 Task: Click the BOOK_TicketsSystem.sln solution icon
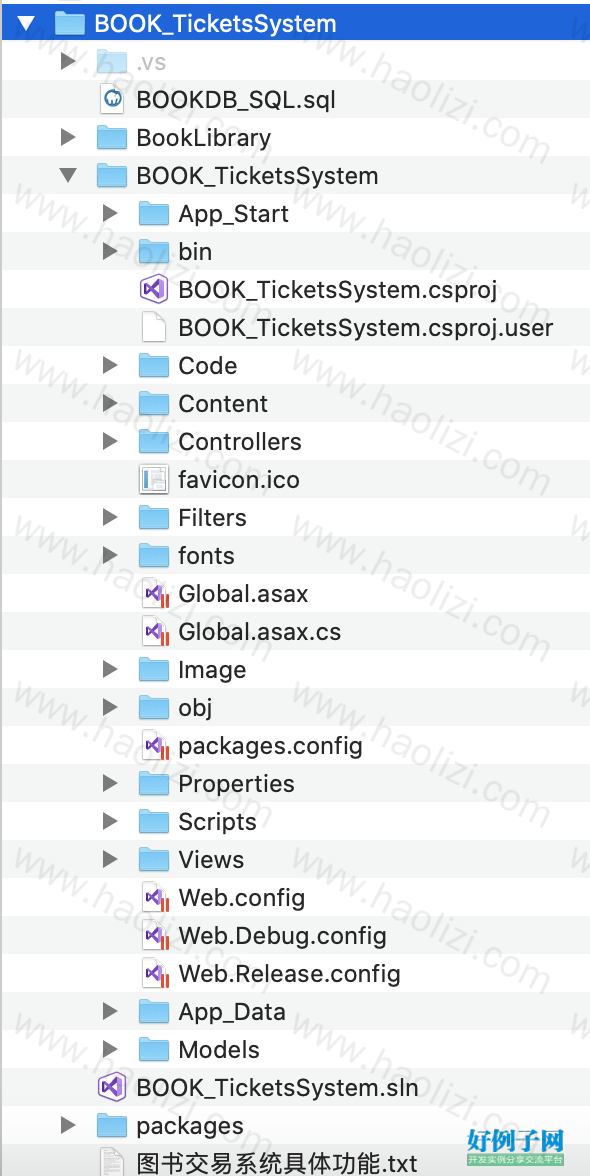(112, 1087)
